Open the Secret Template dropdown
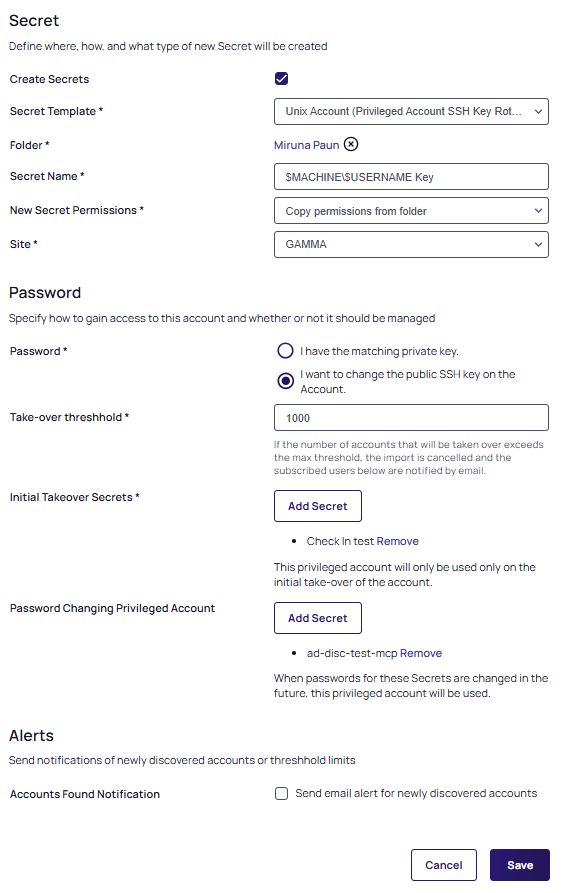Screen dimensions: 562x893 click(411, 112)
